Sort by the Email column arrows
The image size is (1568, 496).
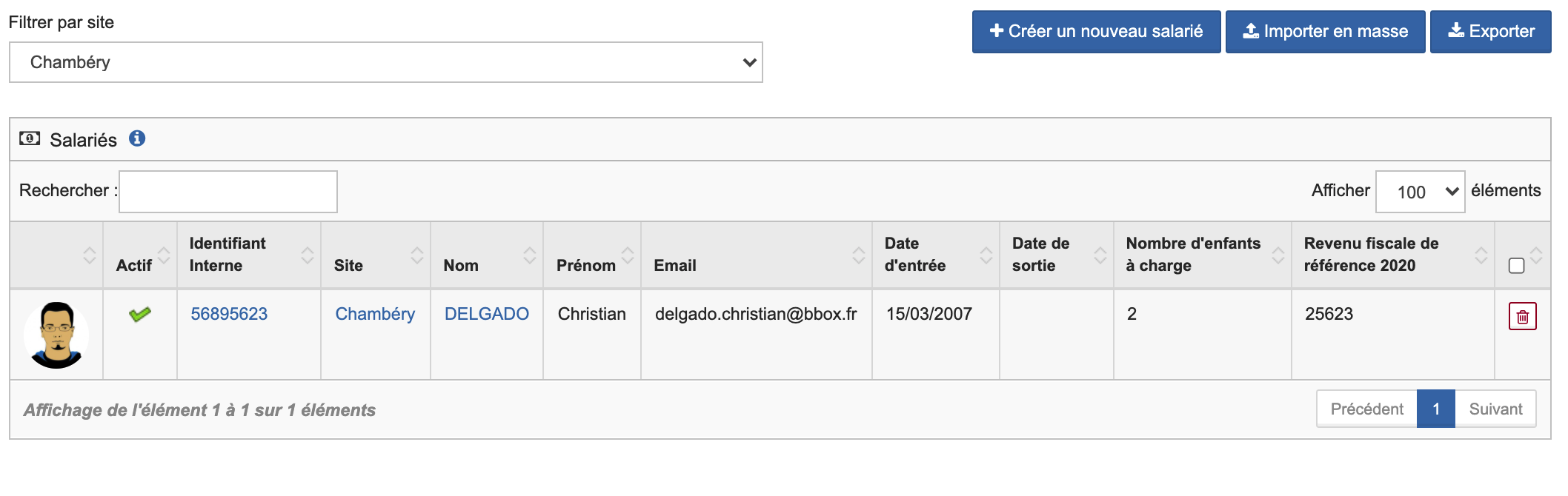[x=858, y=255]
